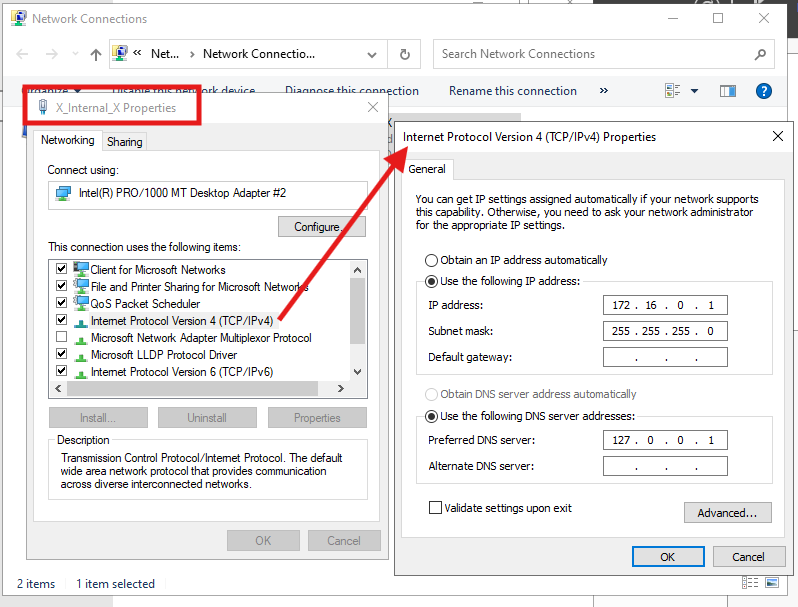Select QoS Packet Scheduler icon
798x607 pixels.
pos(80,303)
